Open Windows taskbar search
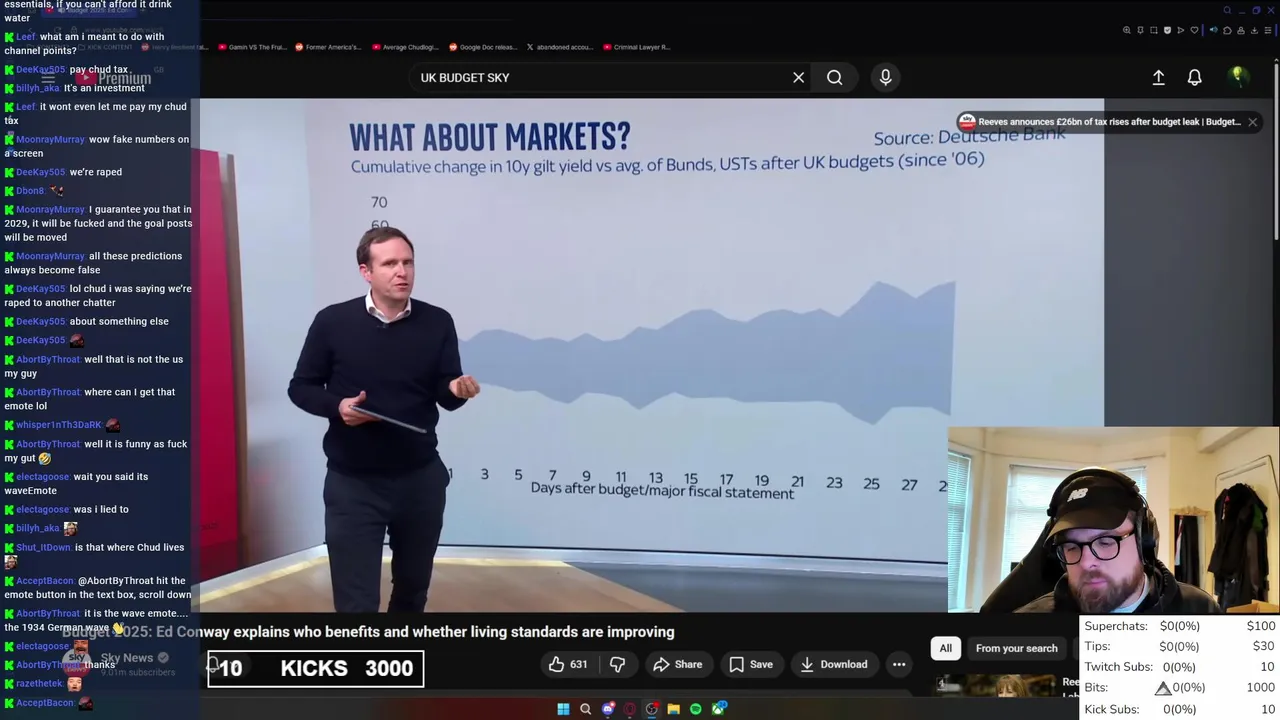 click(x=585, y=709)
